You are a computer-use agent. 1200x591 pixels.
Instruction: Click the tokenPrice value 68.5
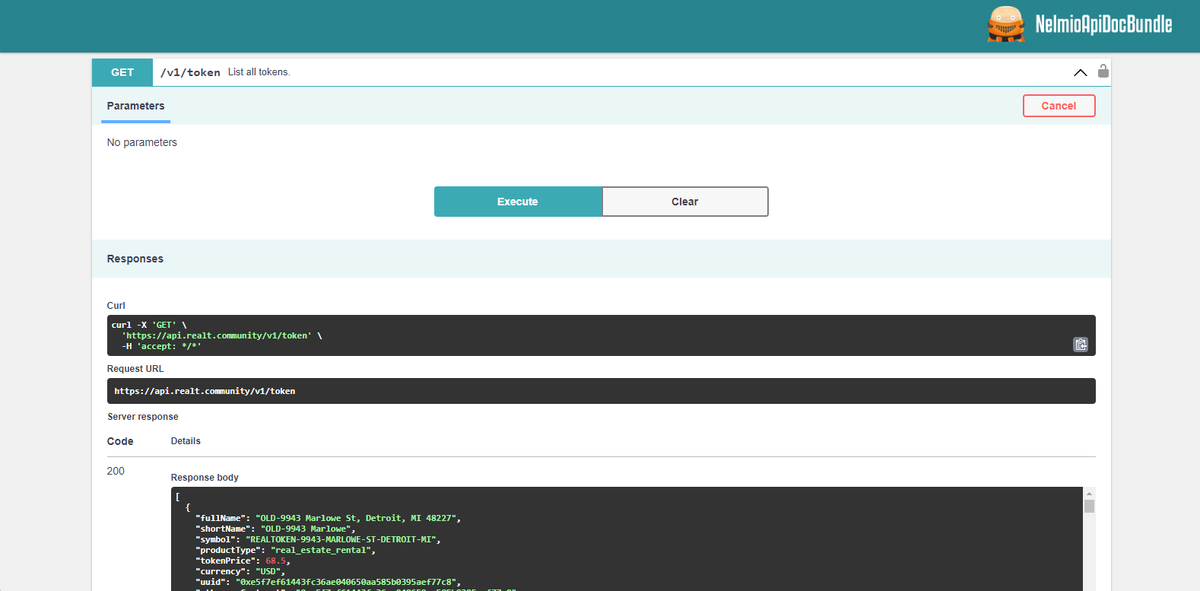tap(276, 561)
